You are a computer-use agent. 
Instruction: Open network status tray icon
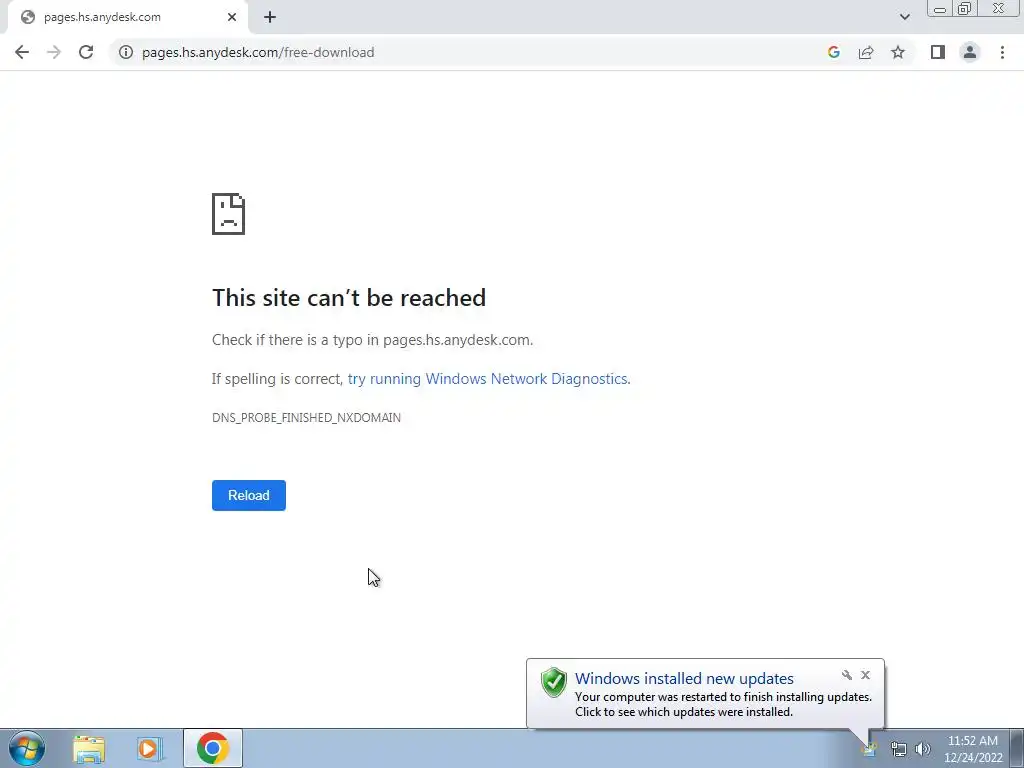click(x=899, y=749)
